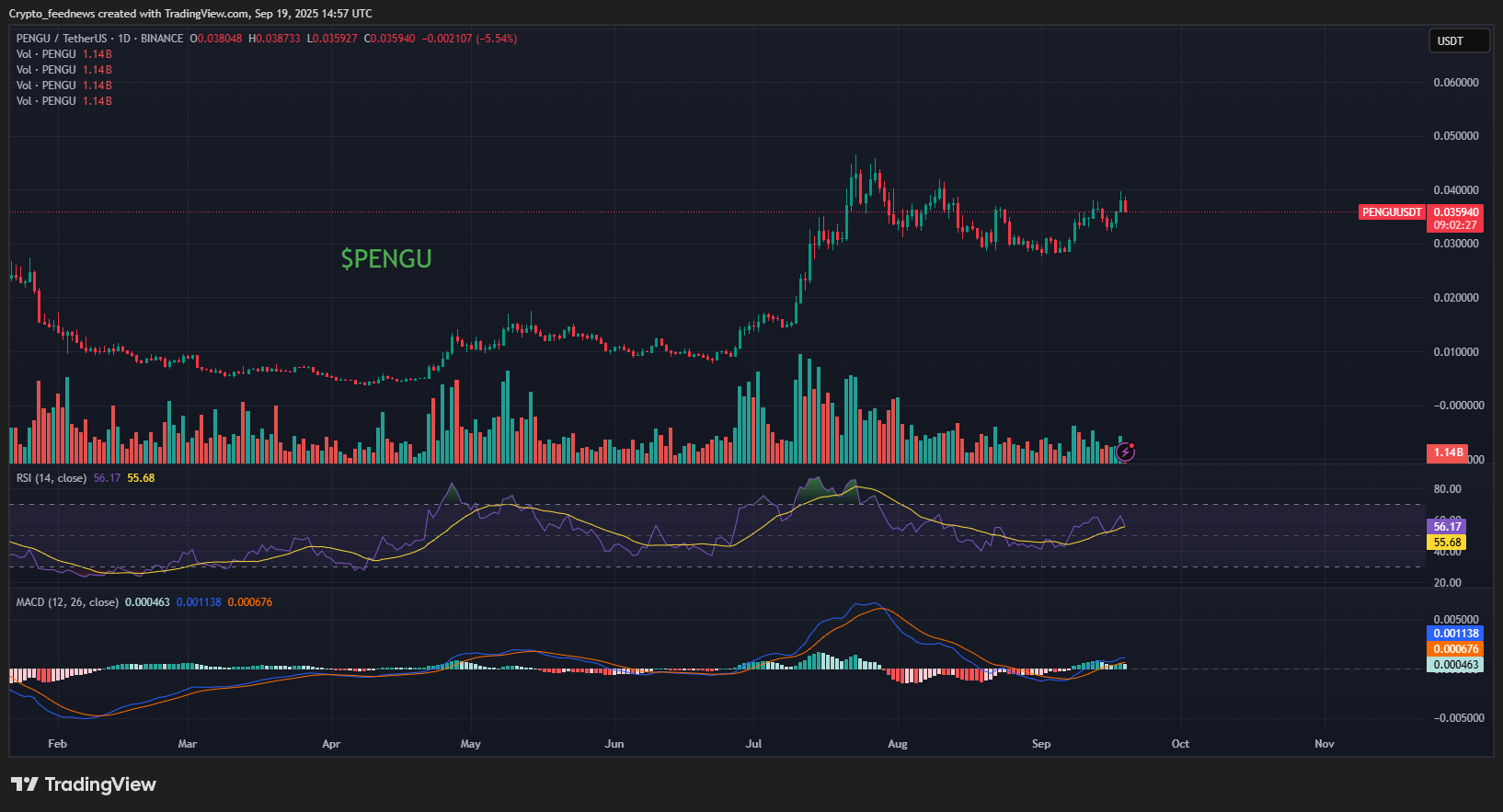The height and width of the screenshot is (812, 1503).
Task: Click the purple lightning bolt event icon
Action: (x=1125, y=452)
